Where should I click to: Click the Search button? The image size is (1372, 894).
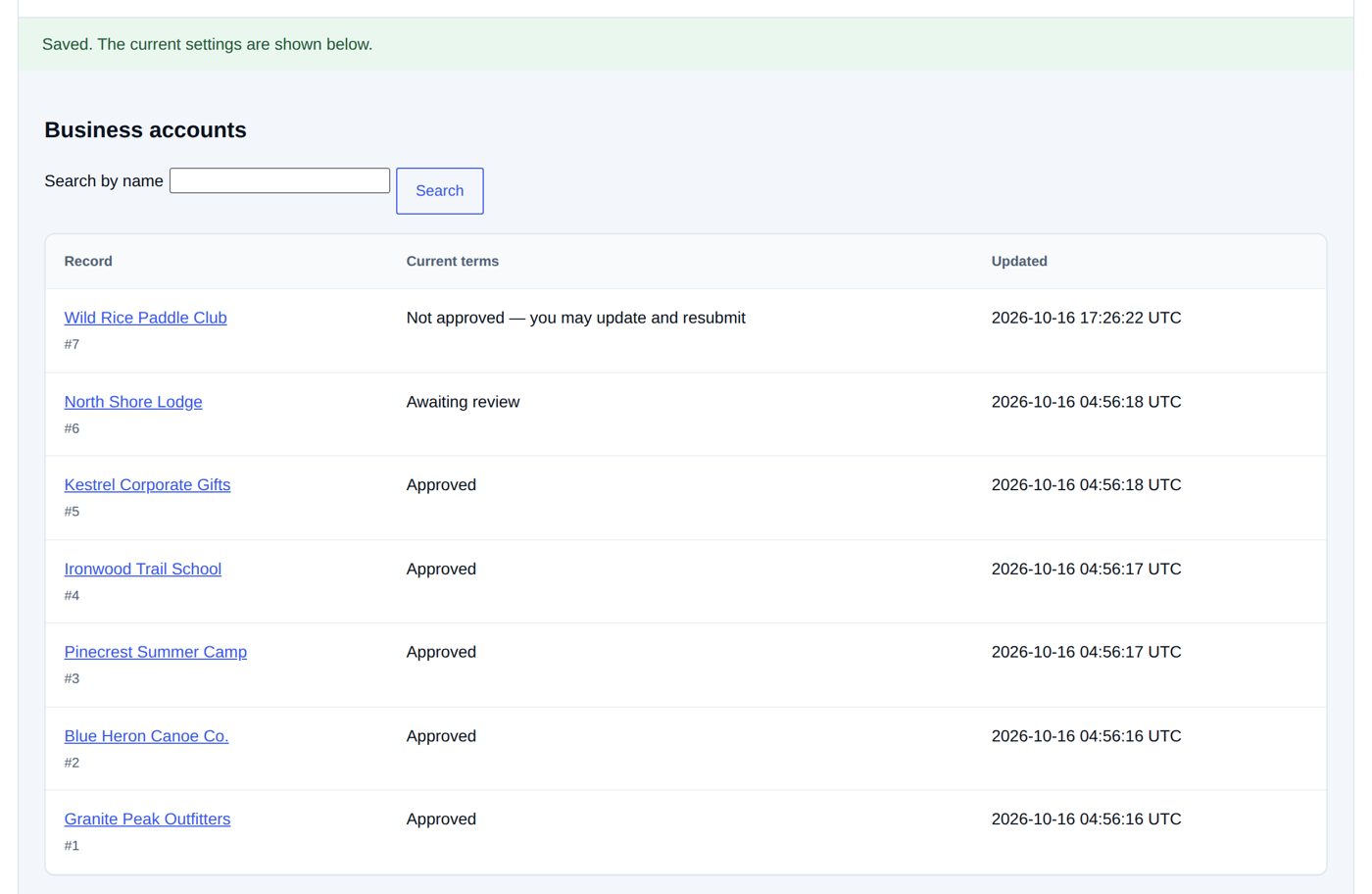(439, 191)
